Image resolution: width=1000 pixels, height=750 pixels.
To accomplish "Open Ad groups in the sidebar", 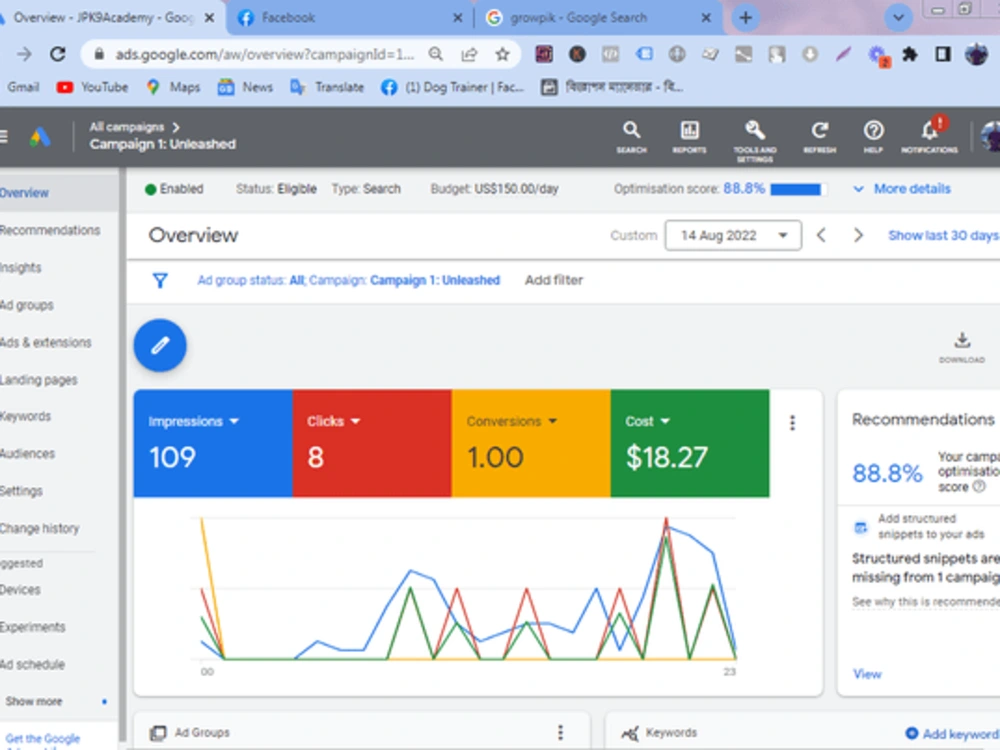I will point(27,305).
